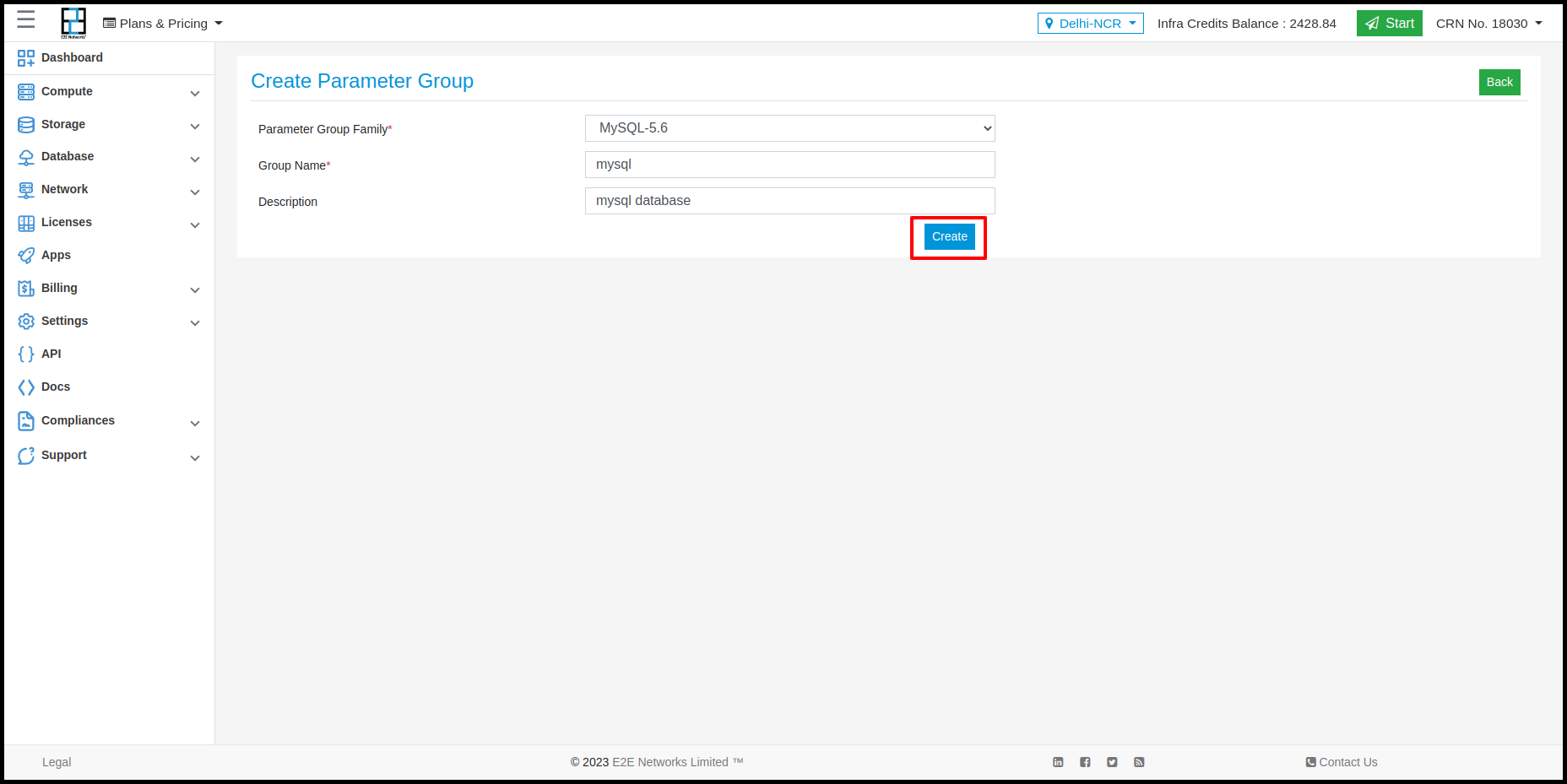Expand the Compliances menu chevron

coord(195,424)
